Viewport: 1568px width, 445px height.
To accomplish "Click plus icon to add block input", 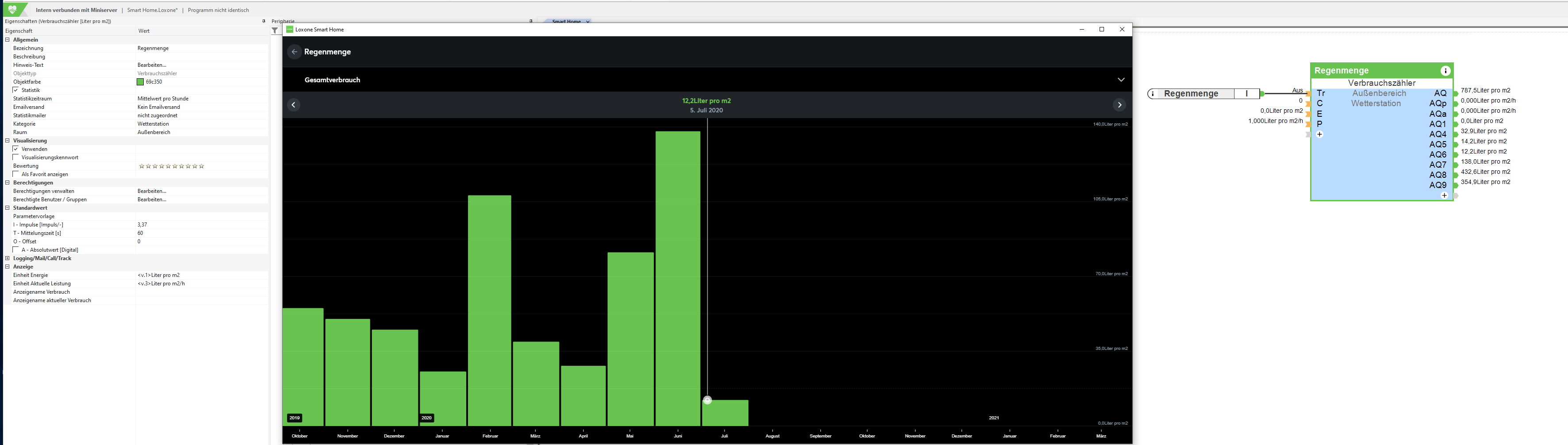I will click(x=1320, y=134).
